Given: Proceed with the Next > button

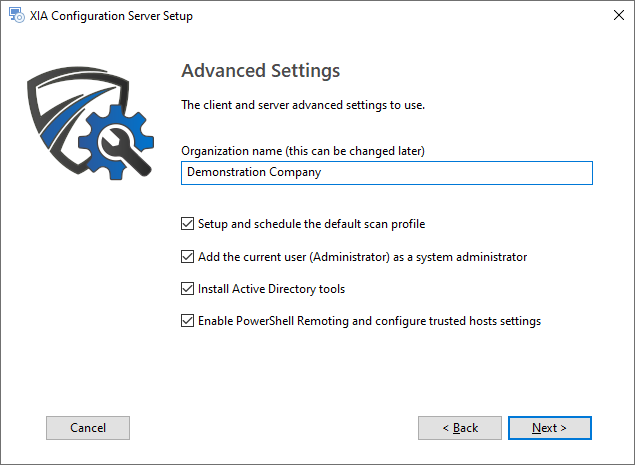Looking at the screenshot, I should (550, 428).
